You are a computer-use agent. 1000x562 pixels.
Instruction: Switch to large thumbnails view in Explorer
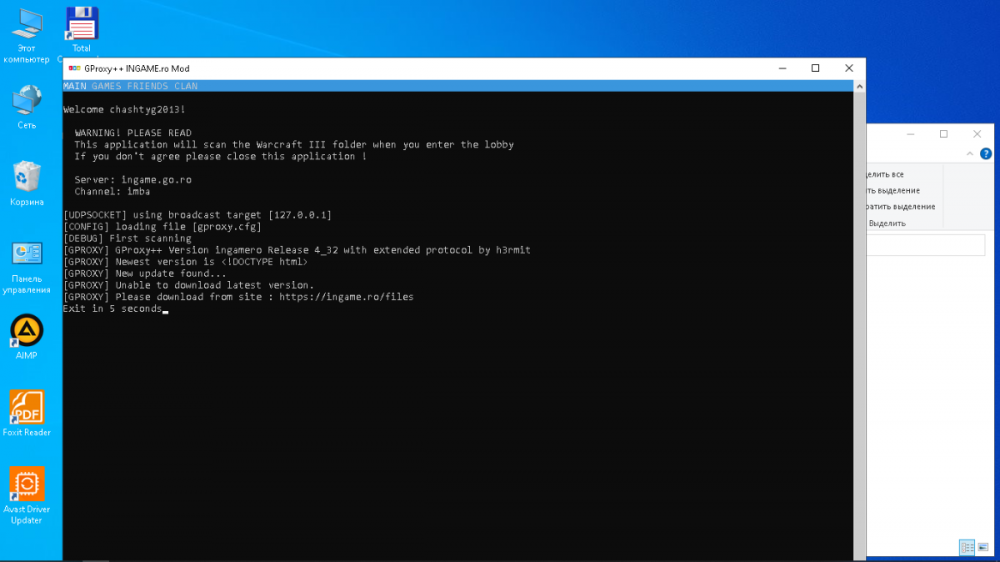(x=982, y=547)
